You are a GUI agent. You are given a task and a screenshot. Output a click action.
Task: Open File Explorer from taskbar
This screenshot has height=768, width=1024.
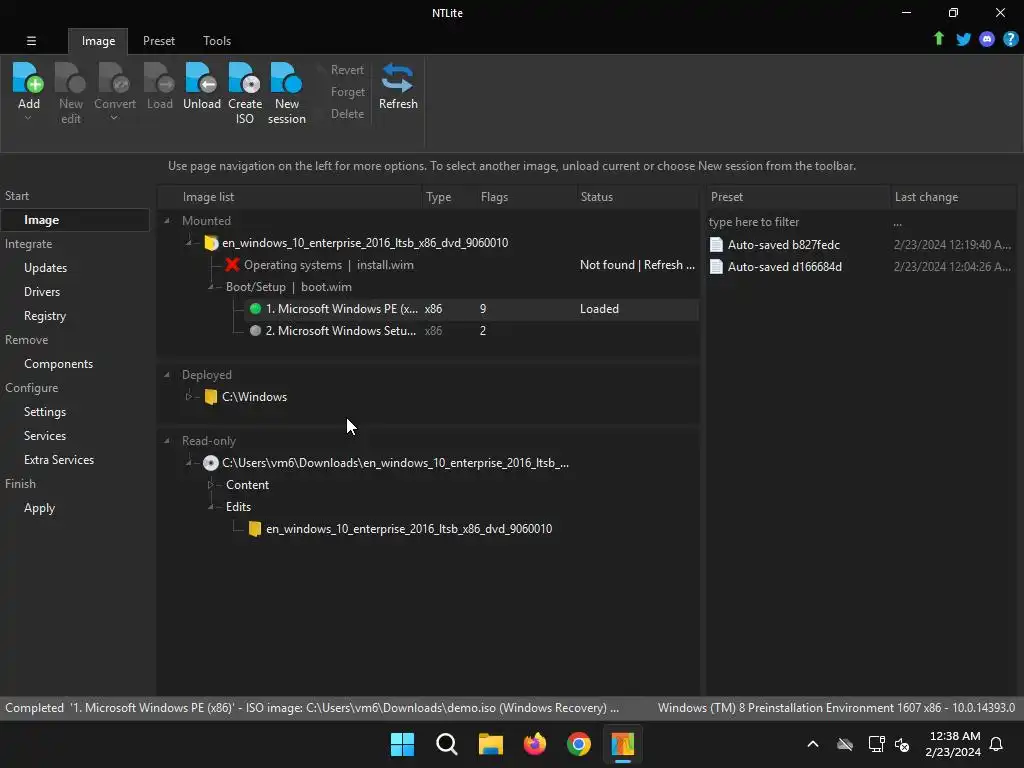490,744
